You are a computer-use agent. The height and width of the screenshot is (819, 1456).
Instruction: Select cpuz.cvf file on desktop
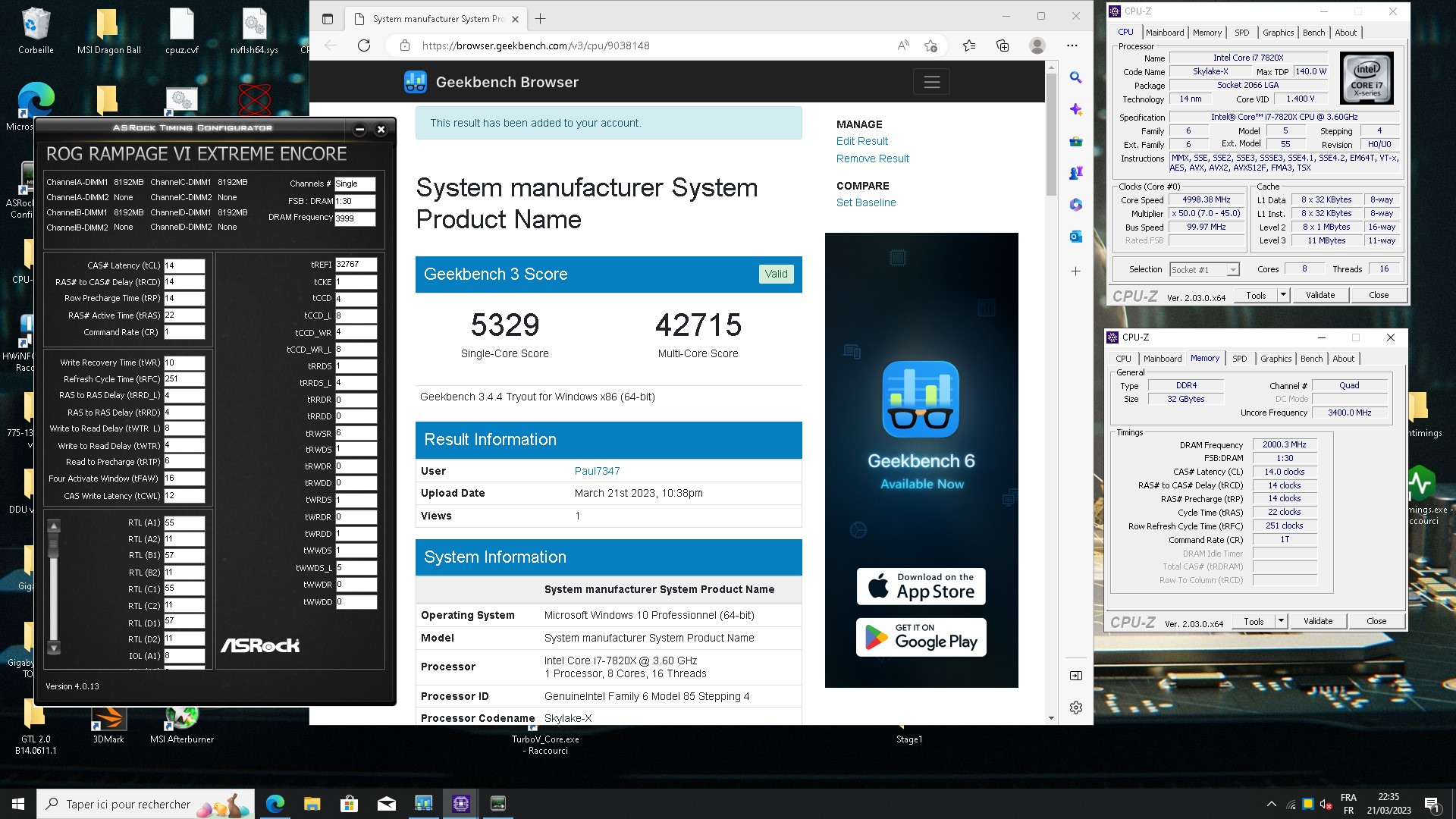(182, 32)
